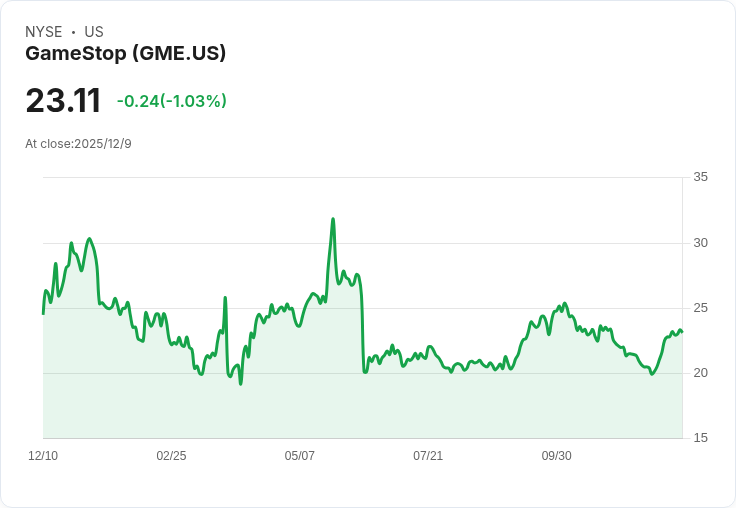The width and height of the screenshot is (736, 508).
Task: Click the 25 y-axis price label
Action: click(x=700, y=308)
